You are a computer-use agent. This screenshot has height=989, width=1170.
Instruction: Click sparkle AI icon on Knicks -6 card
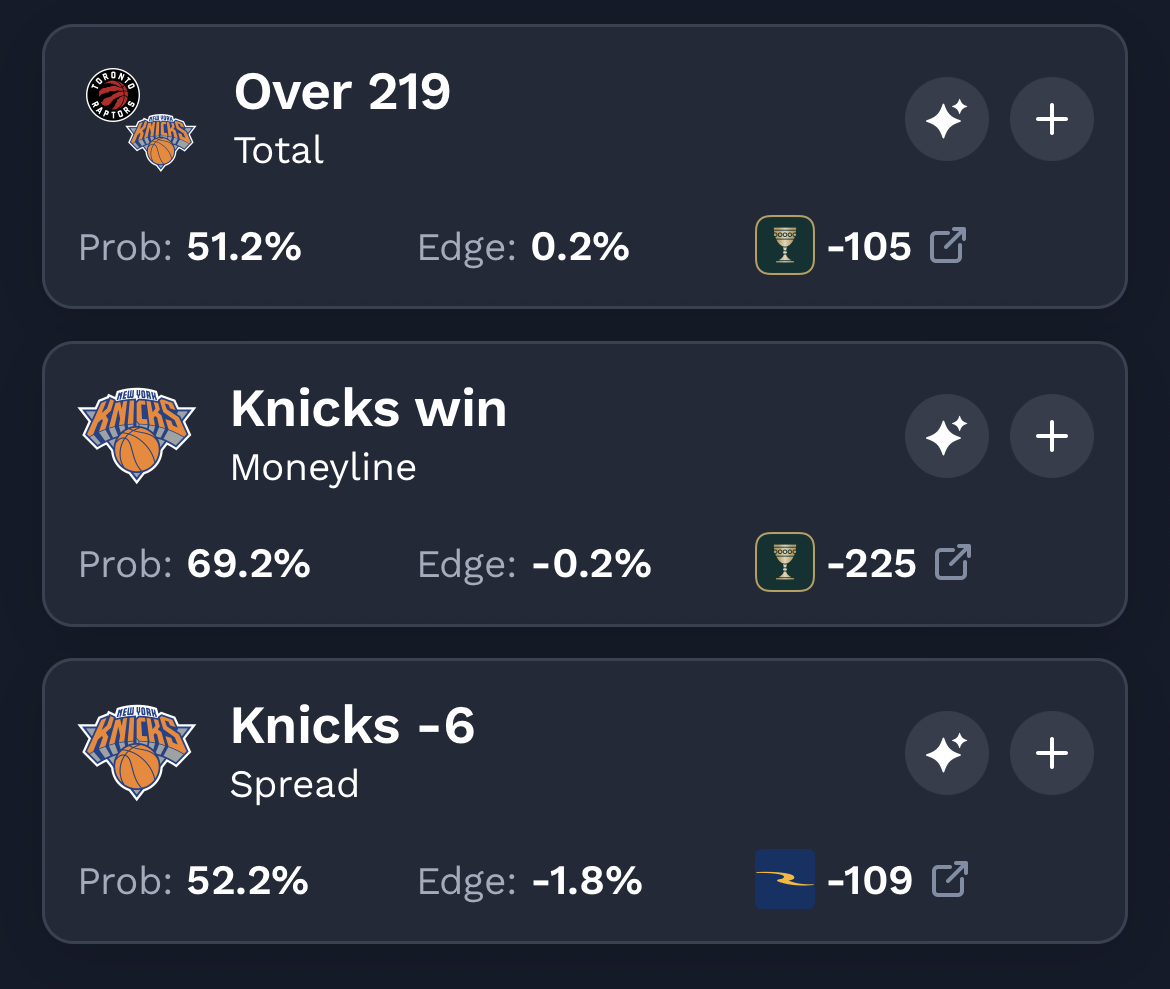(946, 753)
